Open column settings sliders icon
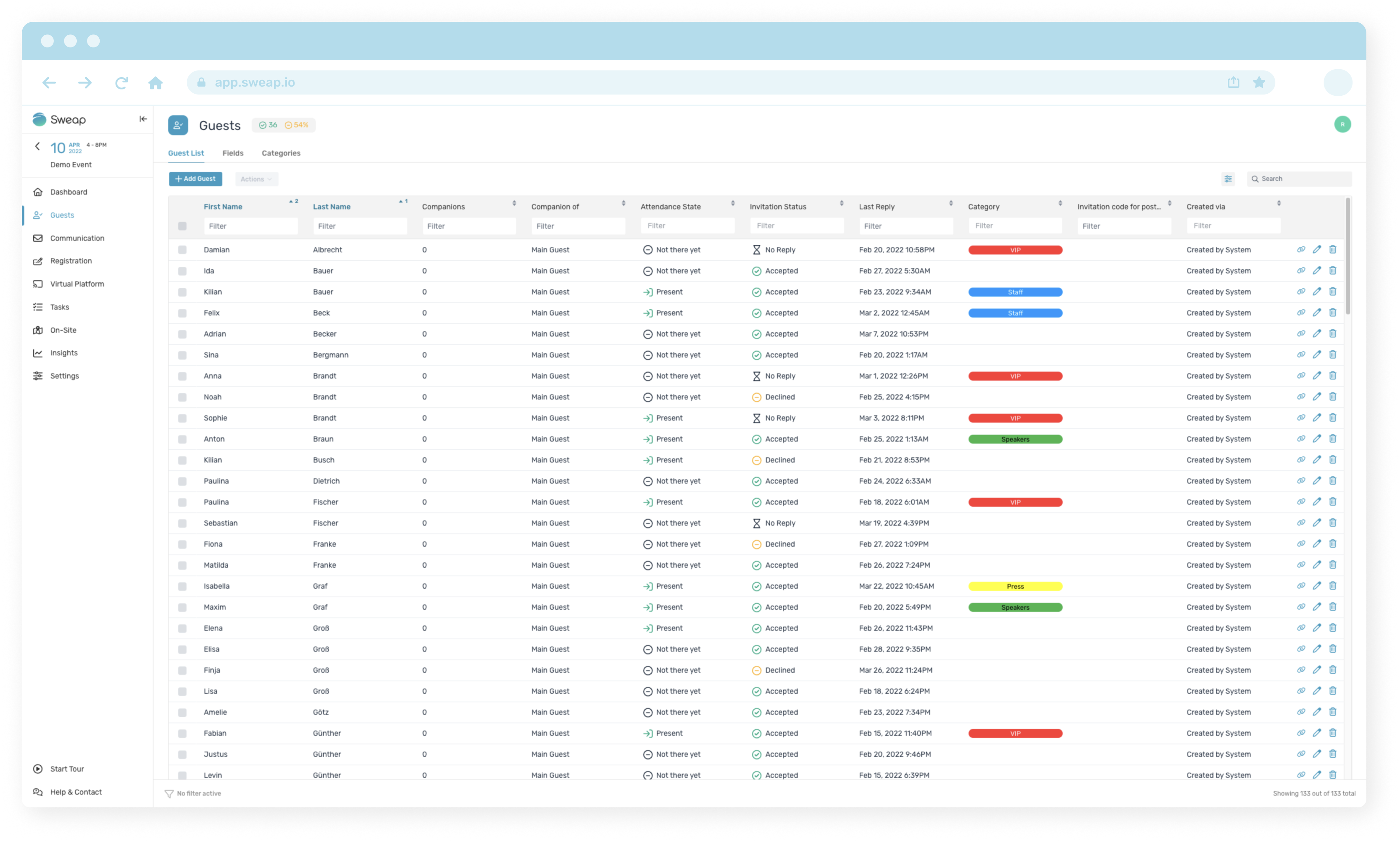The height and width of the screenshot is (841, 1400). (1228, 179)
